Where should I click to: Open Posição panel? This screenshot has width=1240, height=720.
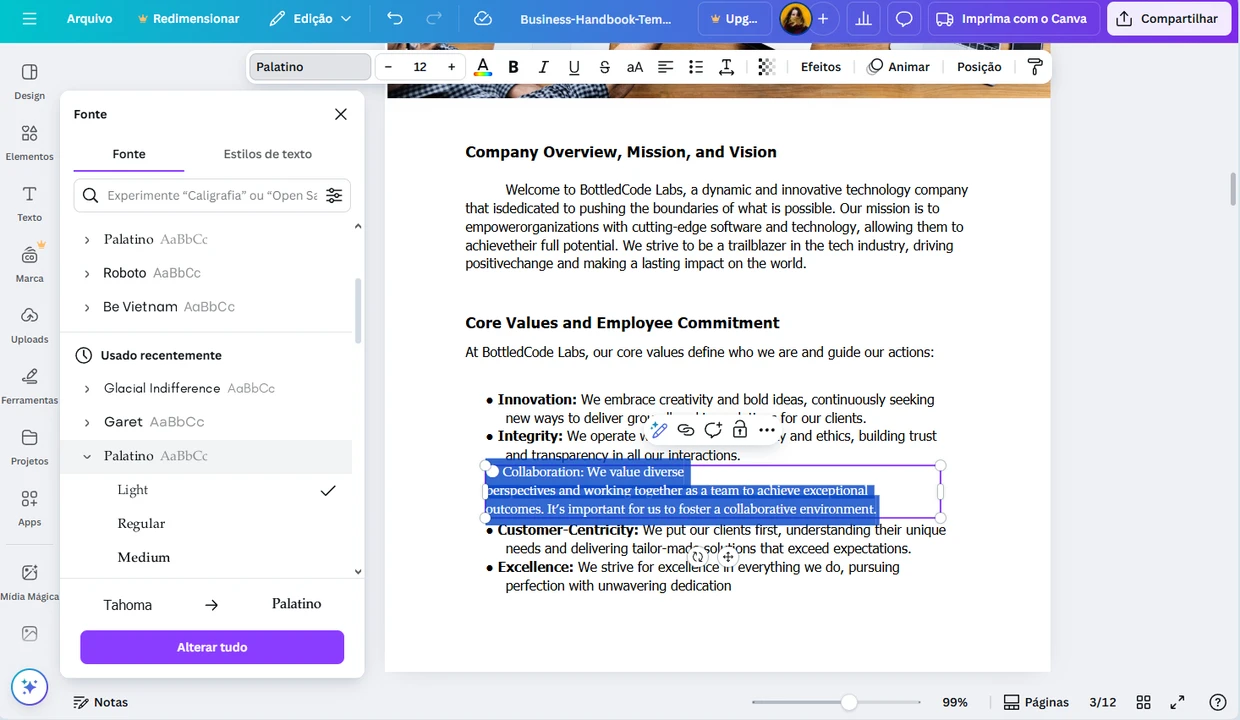click(979, 67)
